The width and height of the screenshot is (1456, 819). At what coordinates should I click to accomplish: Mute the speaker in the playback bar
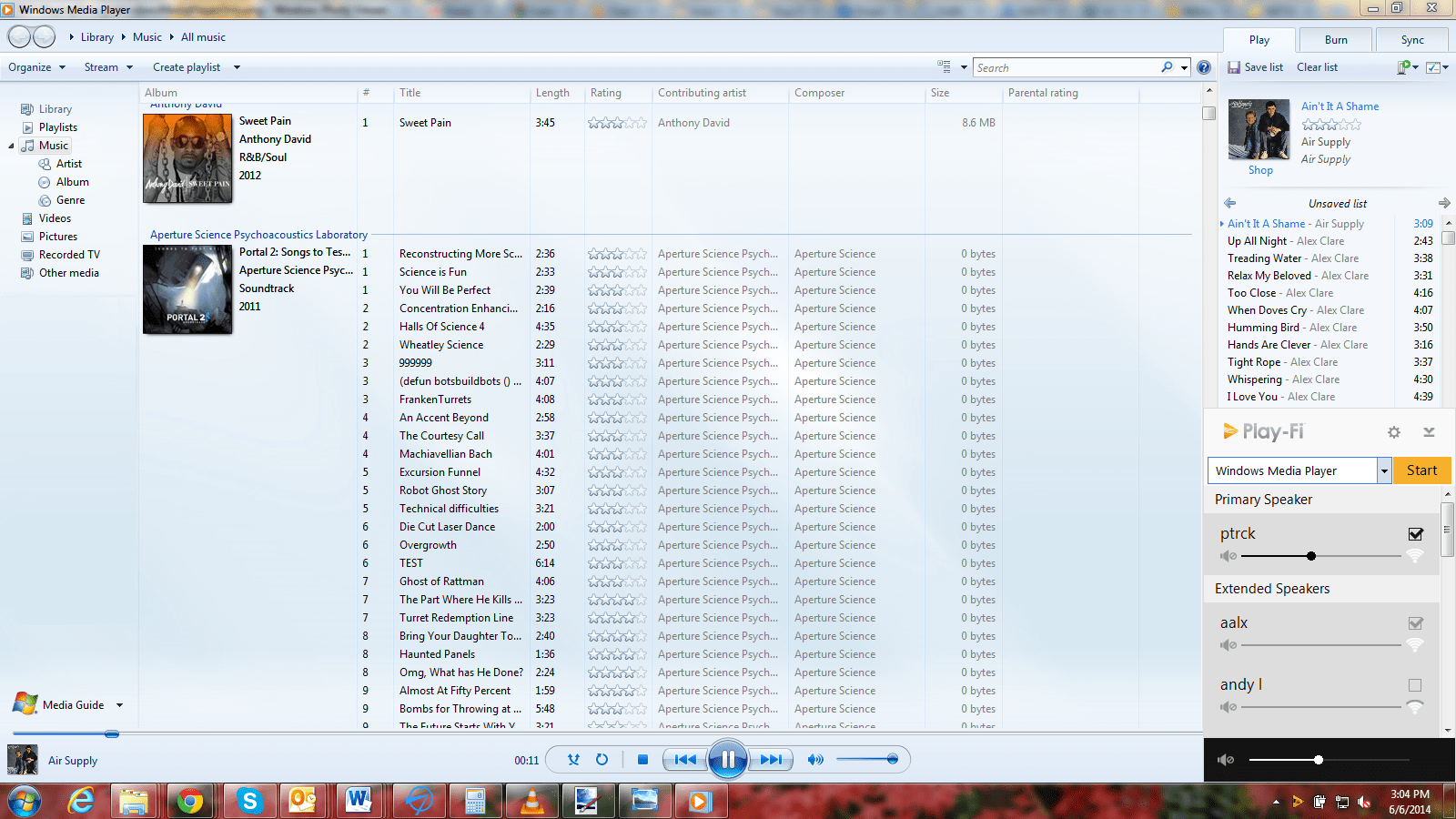[816, 759]
